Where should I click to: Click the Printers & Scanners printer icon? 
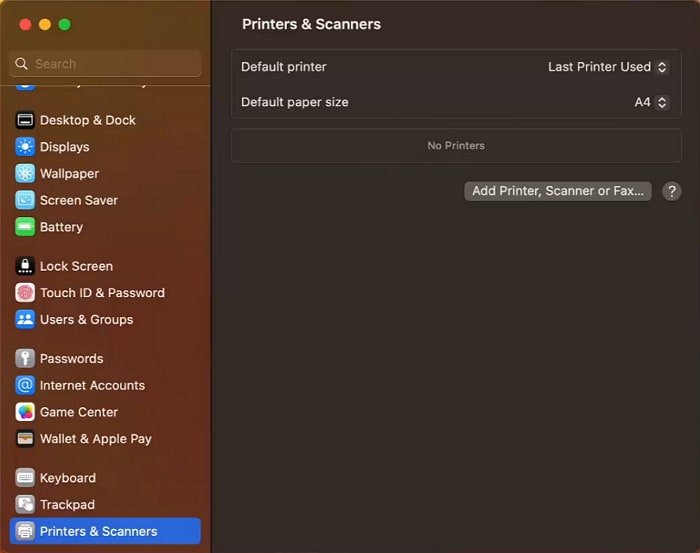pyautogui.click(x=25, y=531)
